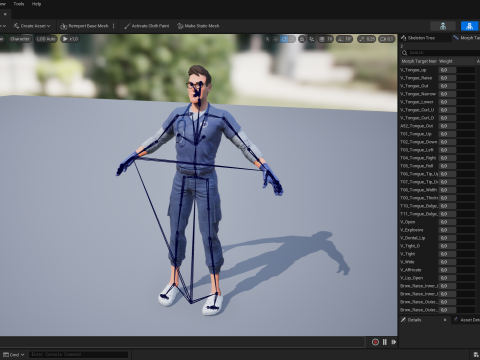
Task: Open the Help menu
Action: point(36,4)
